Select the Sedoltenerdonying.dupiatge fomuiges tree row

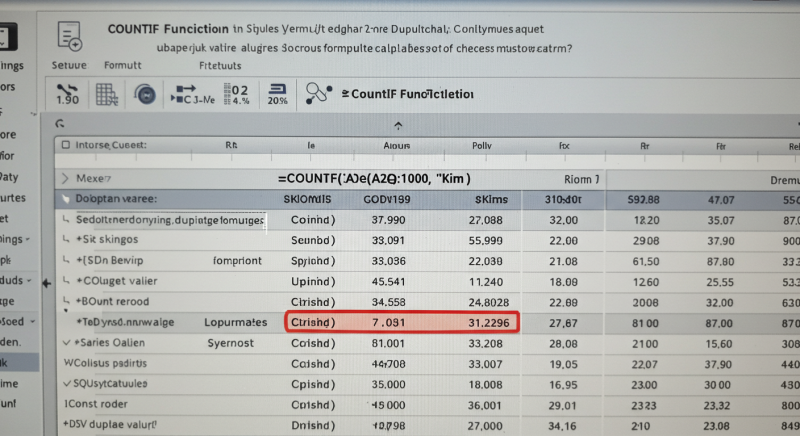[169, 220]
